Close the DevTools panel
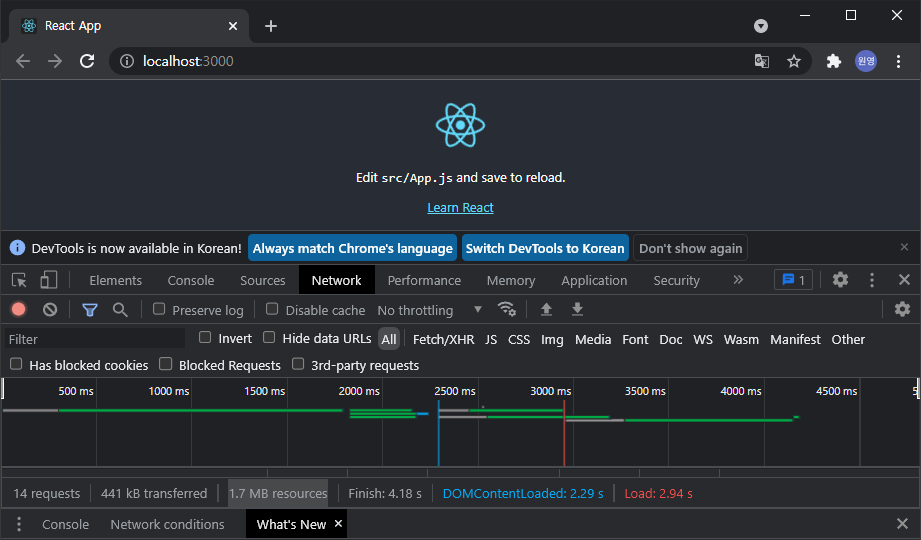The image size is (921, 540). click(905, 280)
